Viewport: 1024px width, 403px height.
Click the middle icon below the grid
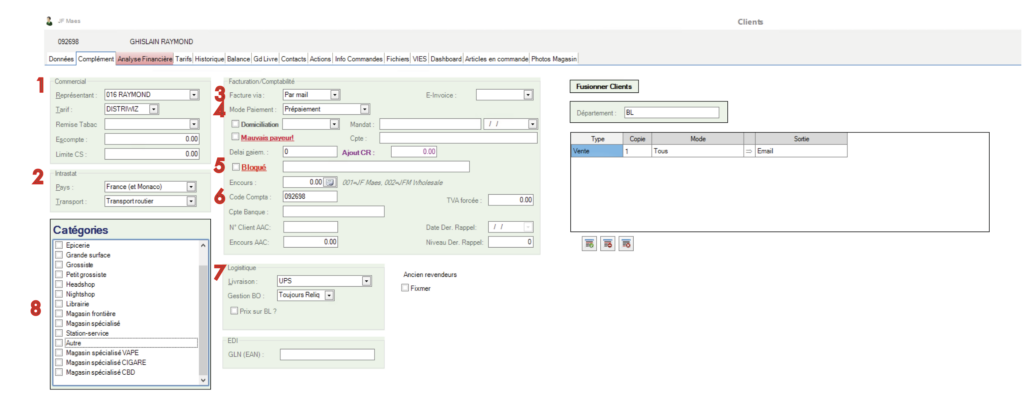click(607, 242)
